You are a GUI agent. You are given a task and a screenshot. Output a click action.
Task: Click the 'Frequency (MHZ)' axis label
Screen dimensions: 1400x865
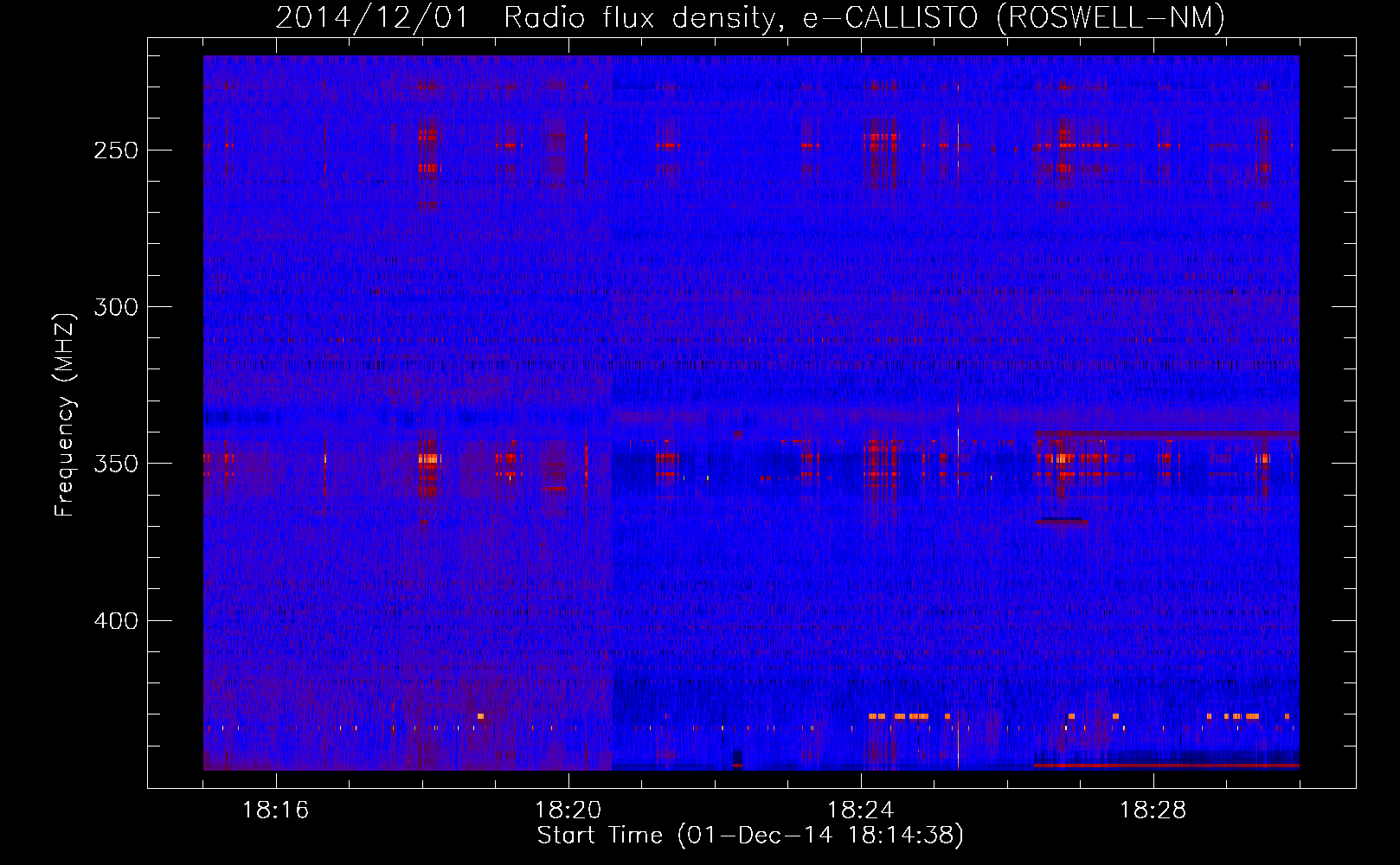coord(65,414)
